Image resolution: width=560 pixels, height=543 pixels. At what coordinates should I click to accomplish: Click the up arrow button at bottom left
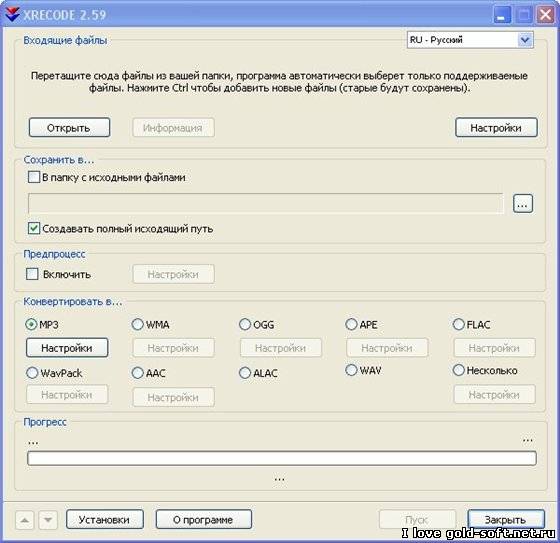click(x=25, y=520)
